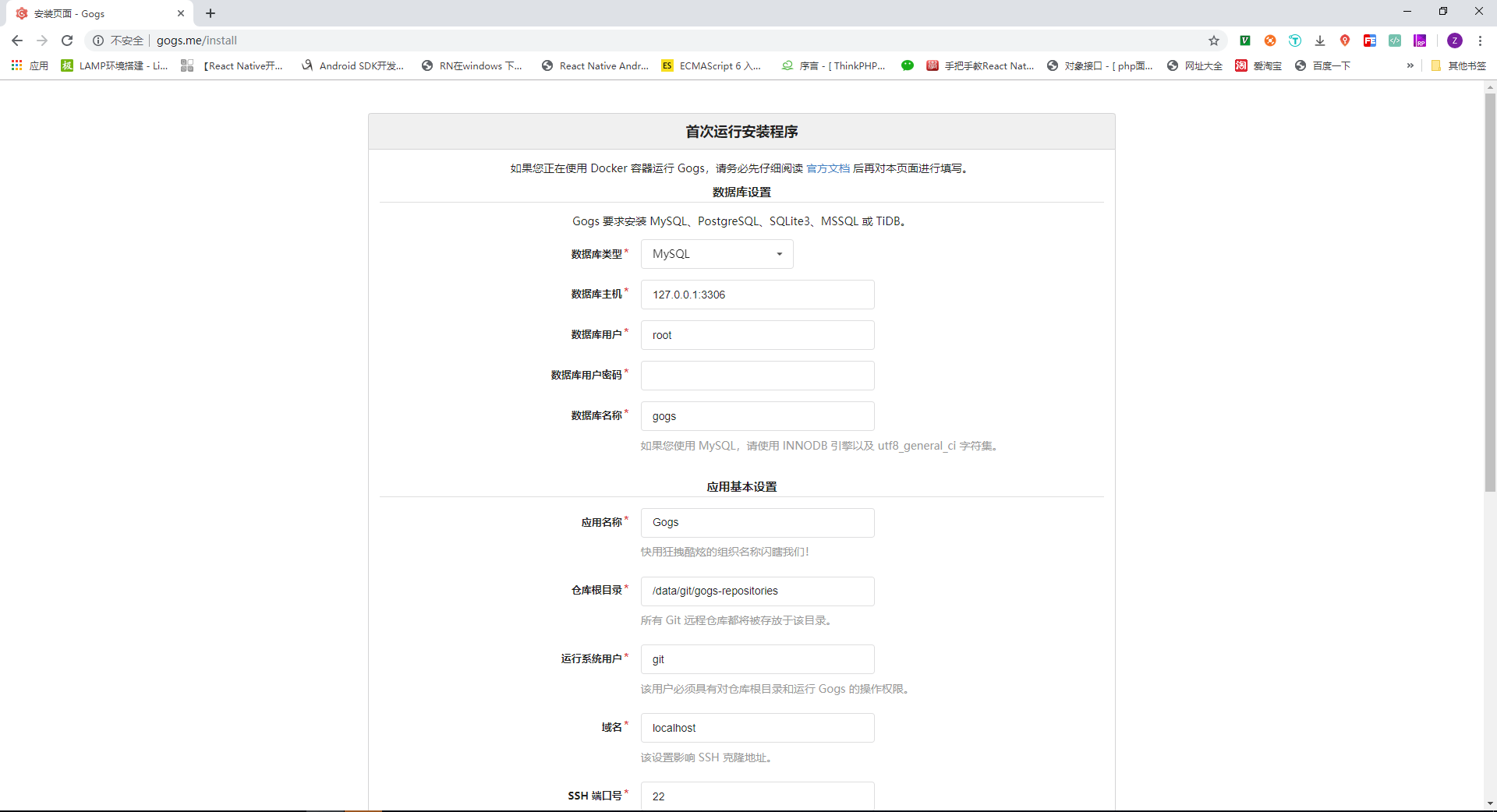The image size is (1497, 812).
Task: Click the address bar URL gogs.me/install
Action: (196, 41)
